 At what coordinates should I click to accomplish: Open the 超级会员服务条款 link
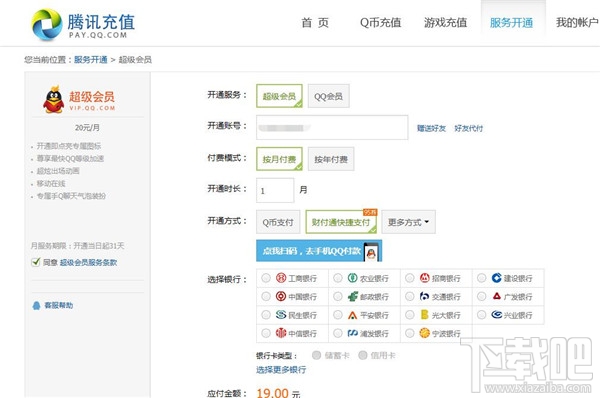[x=88, y=262]
